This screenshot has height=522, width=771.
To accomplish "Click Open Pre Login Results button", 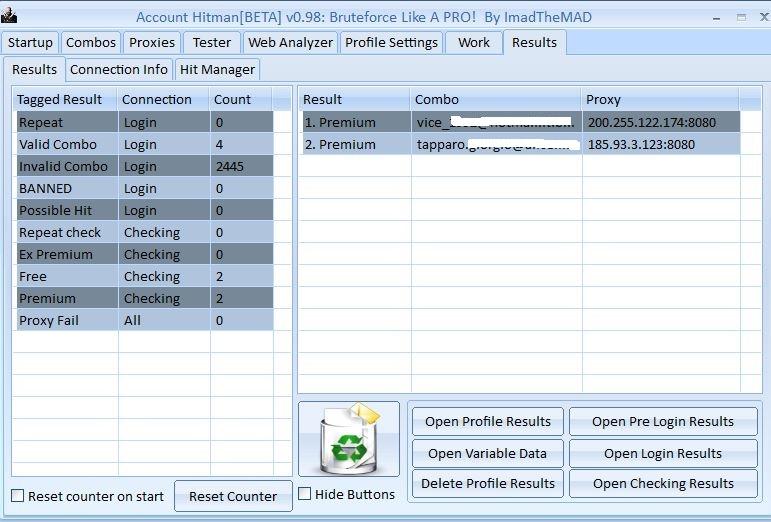I will (662, 421).
